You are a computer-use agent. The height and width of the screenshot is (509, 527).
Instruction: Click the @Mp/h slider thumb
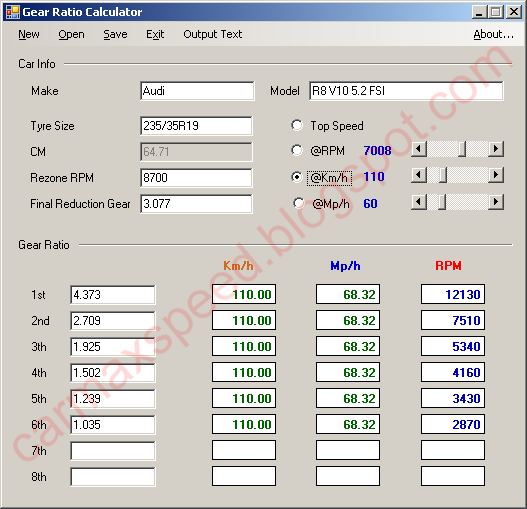point(441,202)
